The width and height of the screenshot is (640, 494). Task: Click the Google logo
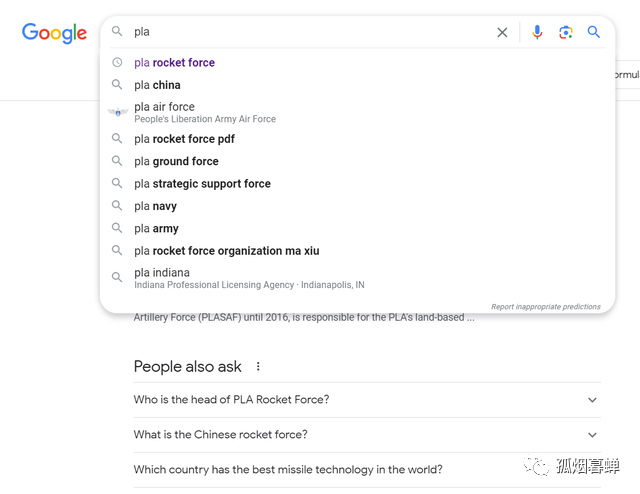coord(55,33)
